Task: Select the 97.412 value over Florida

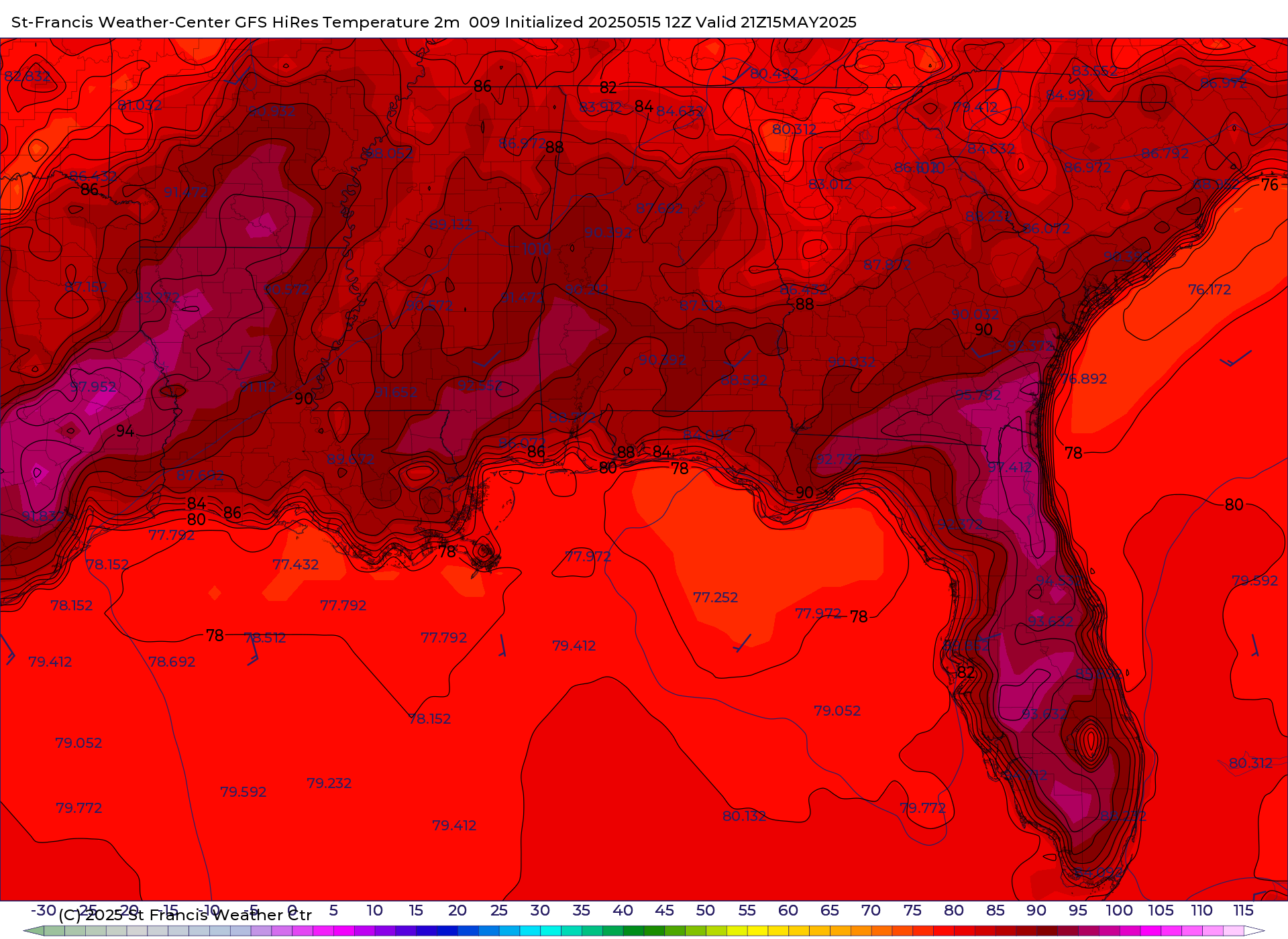Action: (x=1010, y=467)
